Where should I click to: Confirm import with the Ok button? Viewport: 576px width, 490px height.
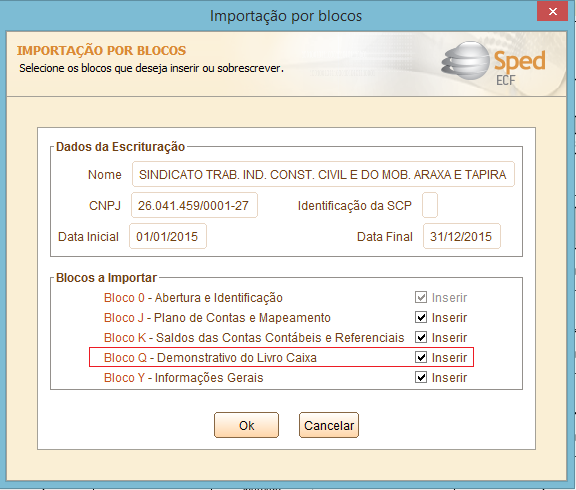246,425
